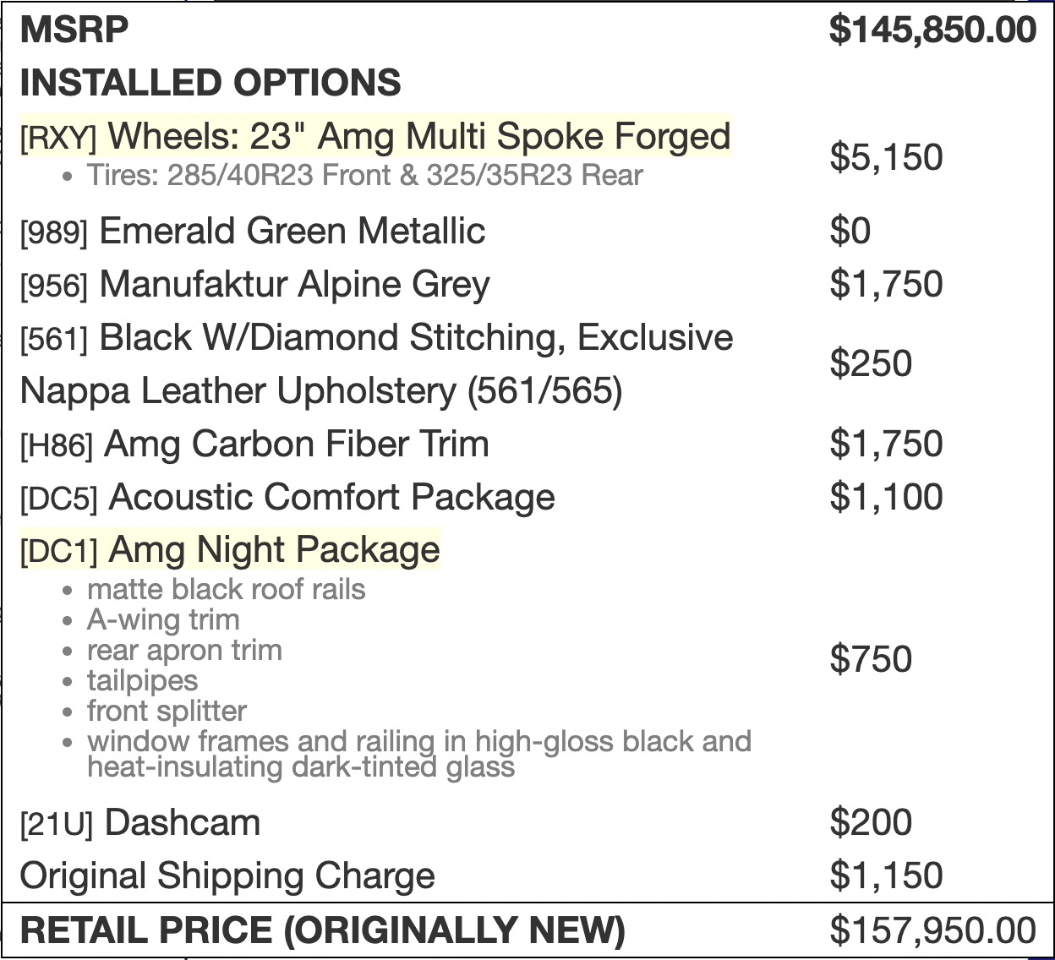Select the Emerald Green Metallic option
Screen dimensions: 1055x960
click(x=292, y=231)
